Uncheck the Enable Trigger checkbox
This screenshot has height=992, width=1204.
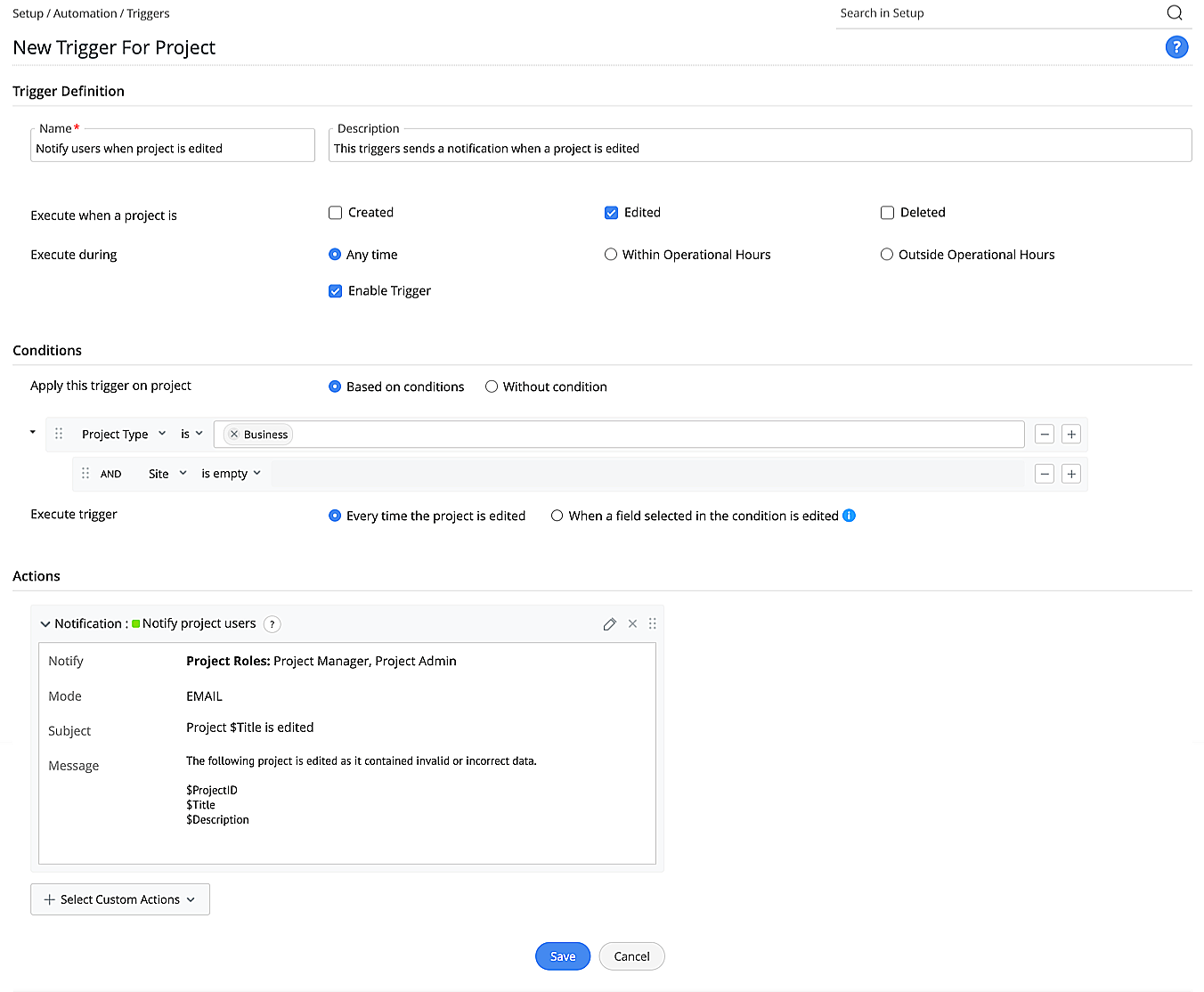tap(336, 291)
